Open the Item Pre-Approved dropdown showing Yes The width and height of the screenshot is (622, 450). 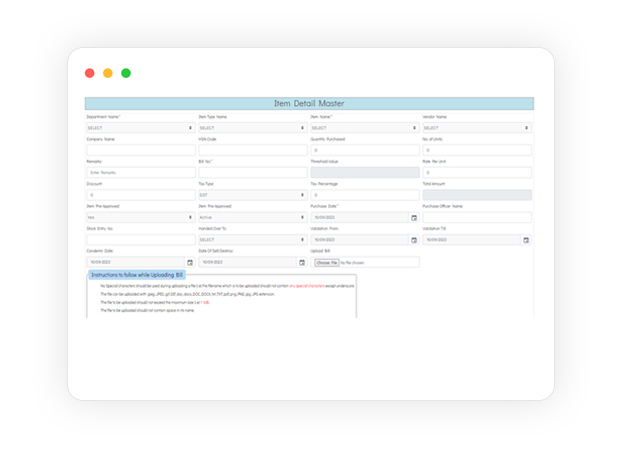141,217
